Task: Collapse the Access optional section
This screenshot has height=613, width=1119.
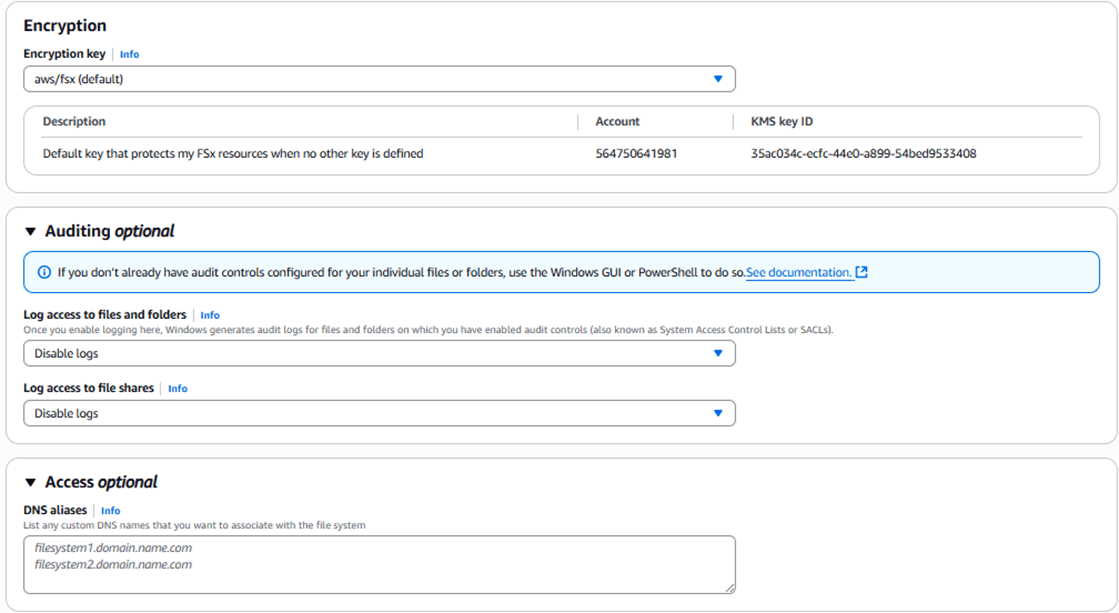Action: (30, 482)
